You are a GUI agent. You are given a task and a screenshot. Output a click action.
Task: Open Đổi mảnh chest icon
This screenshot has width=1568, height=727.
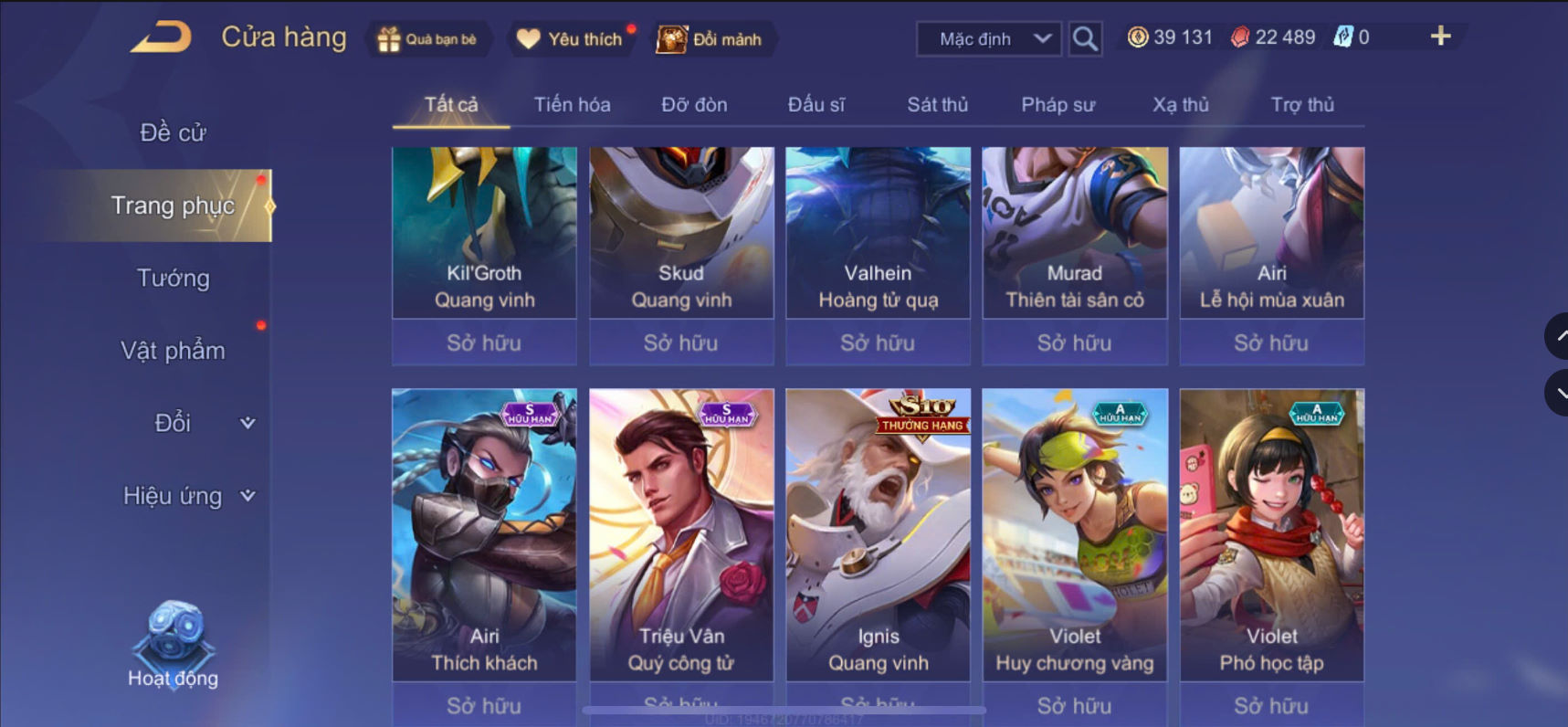pos(671,39)
